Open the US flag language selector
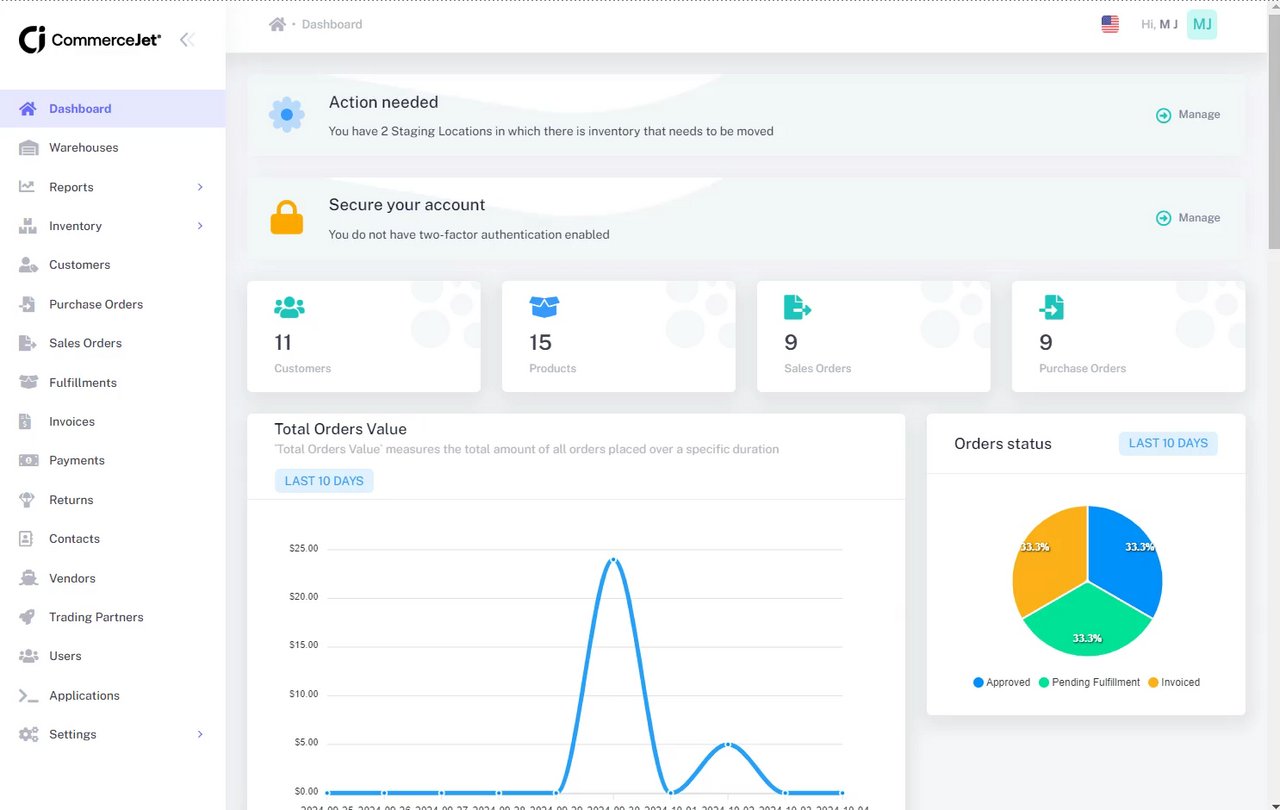 click(x=1110, y=24)
